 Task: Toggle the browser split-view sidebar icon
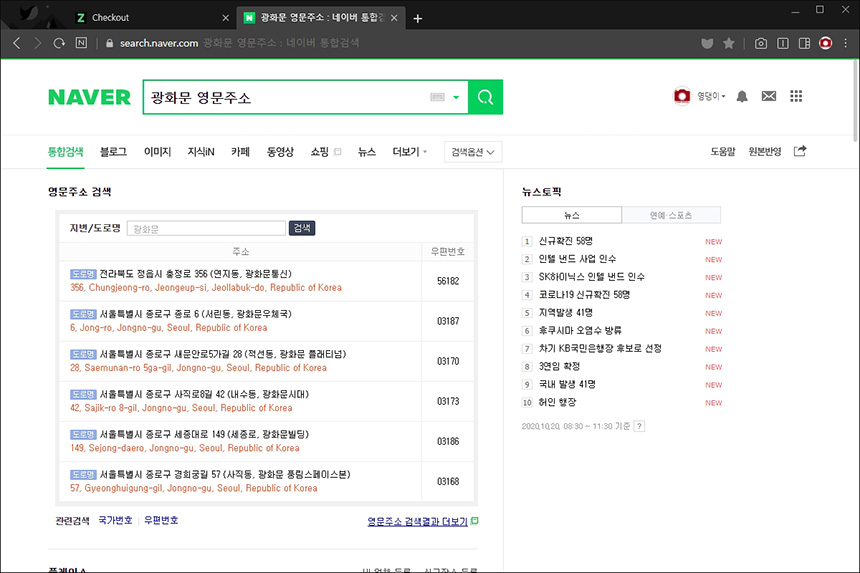[x=804, y=43]
